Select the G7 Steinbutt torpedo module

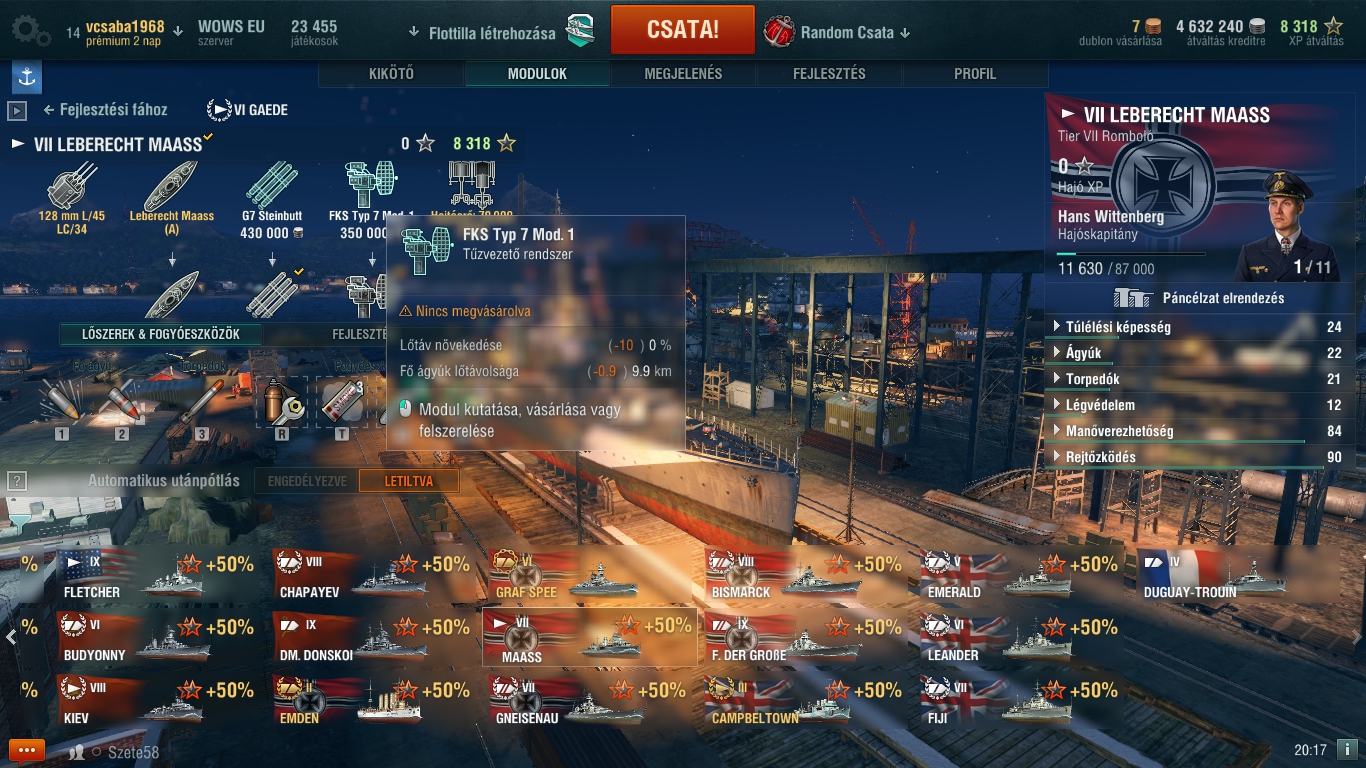(x=271, y=200)
